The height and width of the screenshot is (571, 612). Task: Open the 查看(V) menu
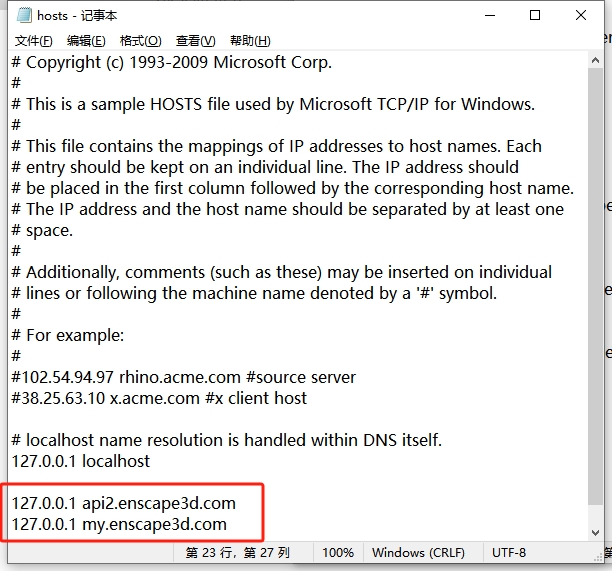pos(195,41)
